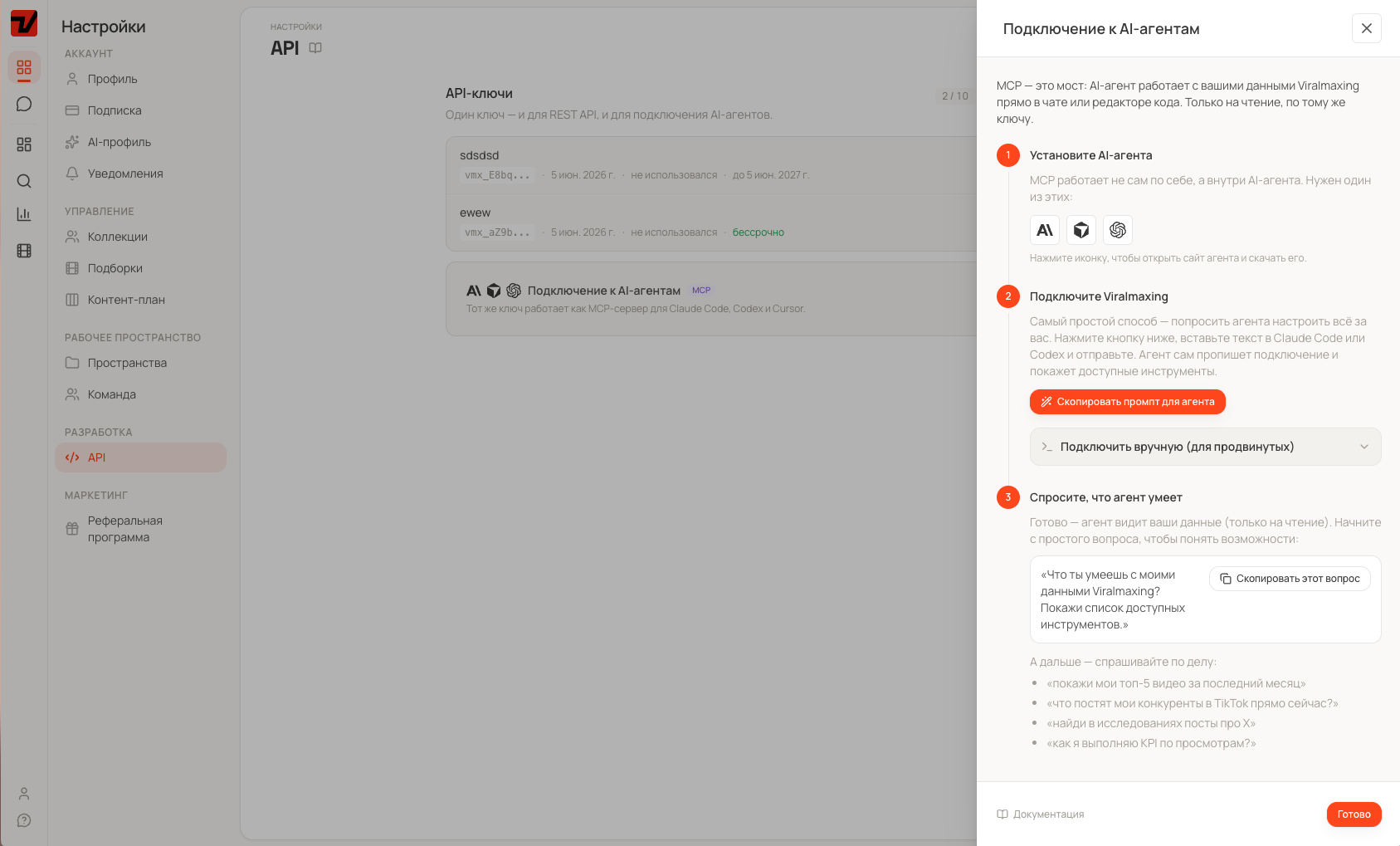Open help question mark icon at rail bottom
1400x846 pixels.
[24, 820]
